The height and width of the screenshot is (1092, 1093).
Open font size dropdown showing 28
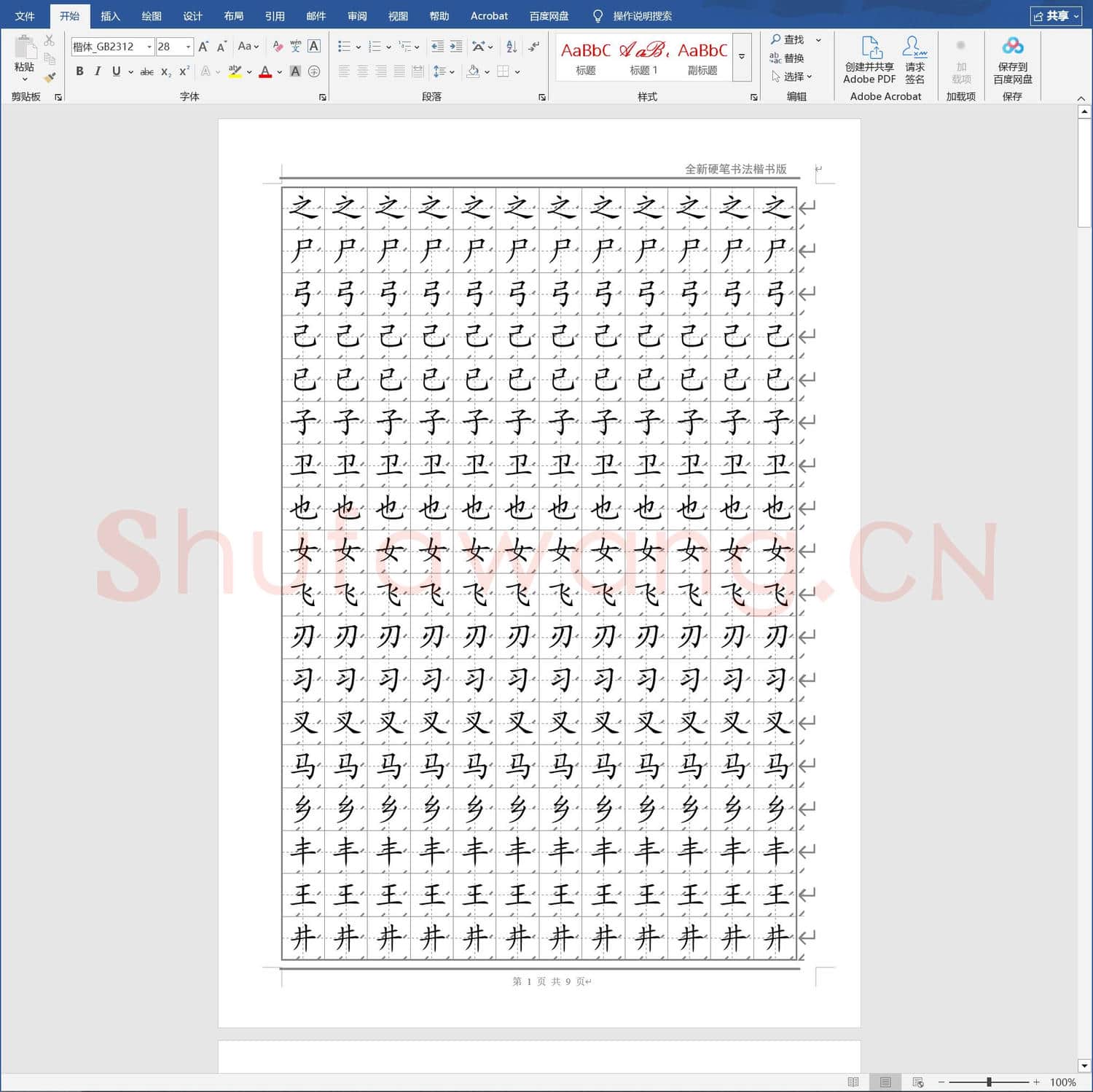click(188, 47)
